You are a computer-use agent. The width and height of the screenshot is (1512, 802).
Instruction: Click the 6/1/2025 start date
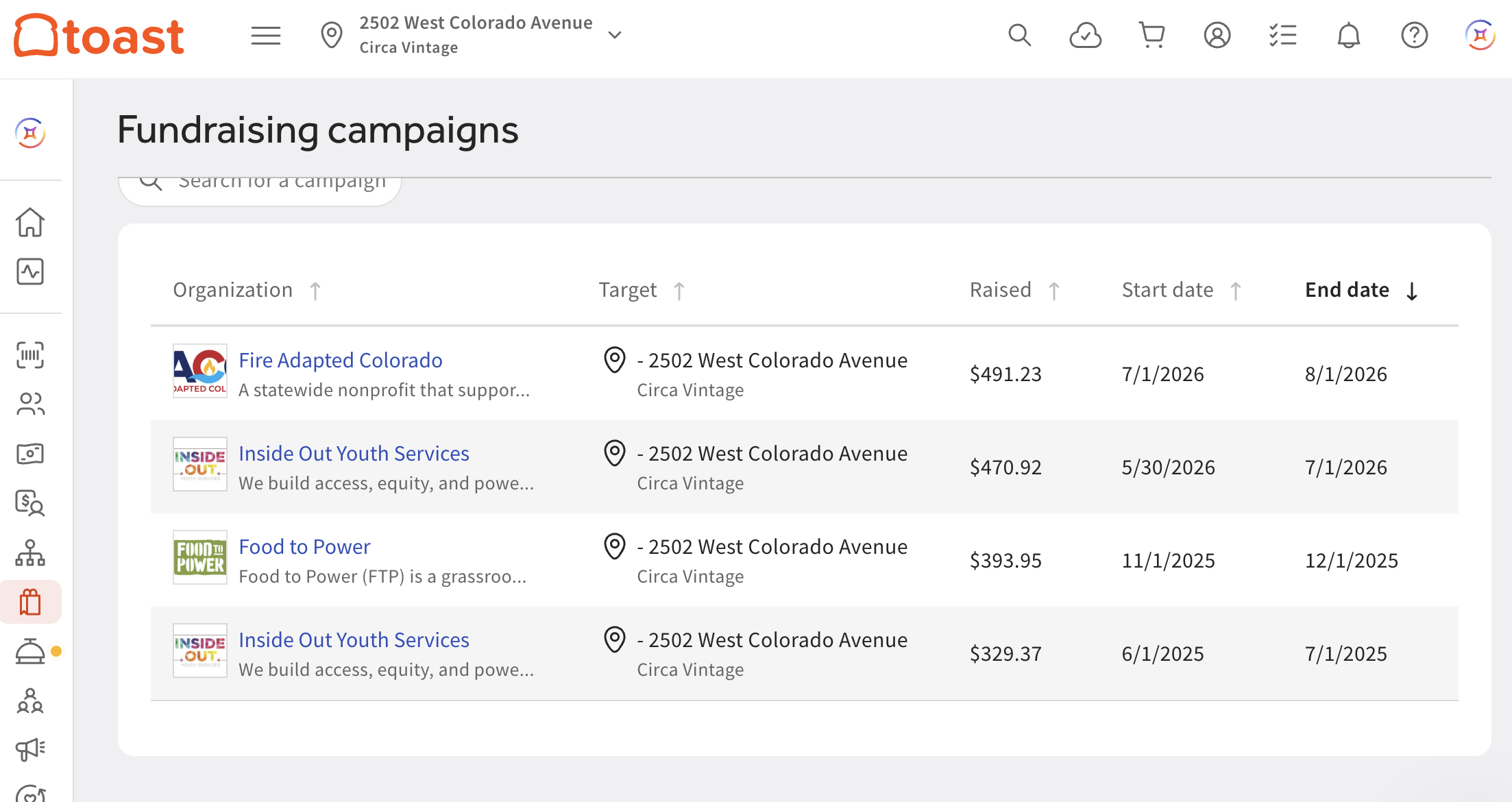coord(1163,654)
